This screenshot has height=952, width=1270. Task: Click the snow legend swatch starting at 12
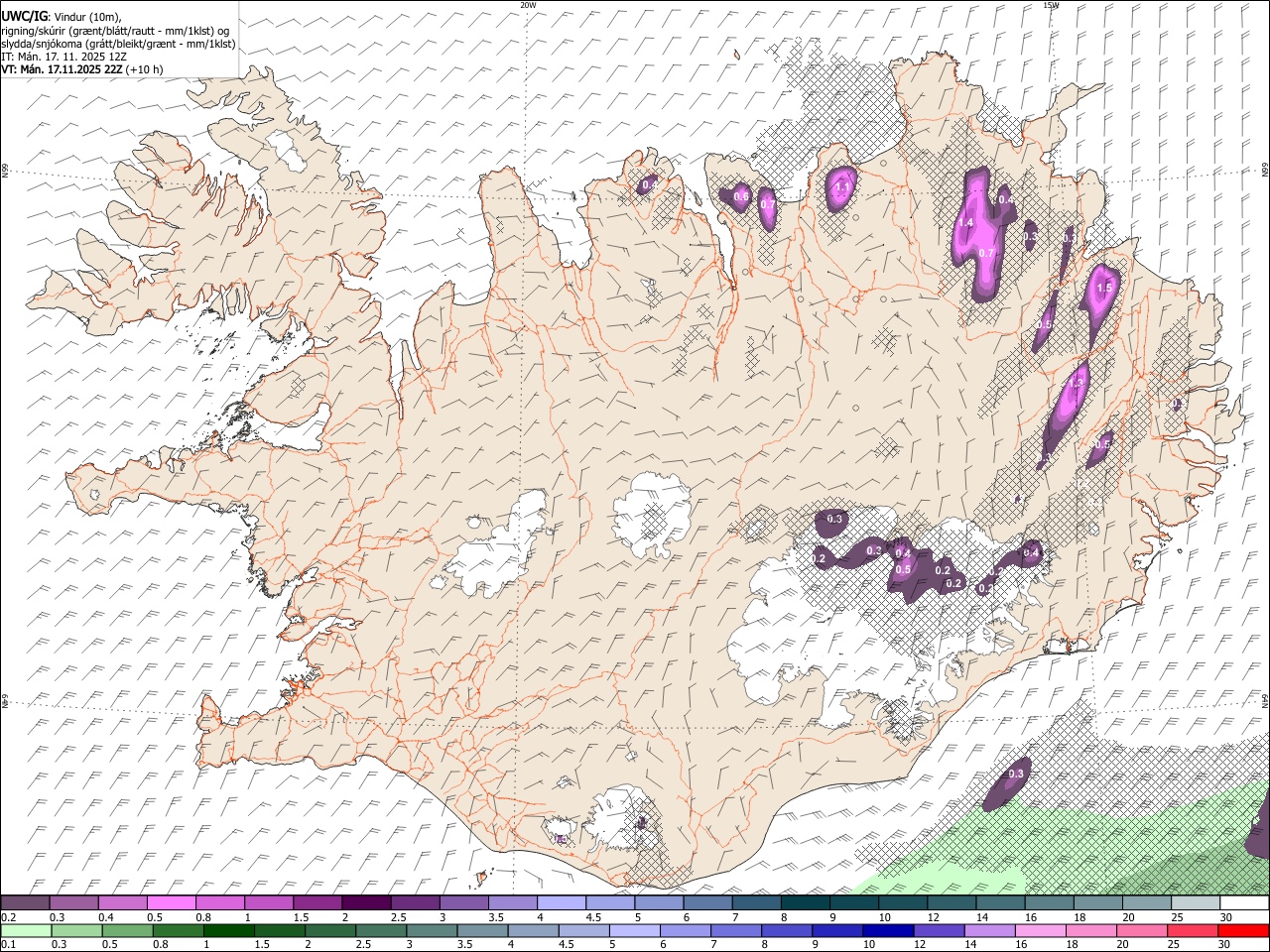coord(952,902)
